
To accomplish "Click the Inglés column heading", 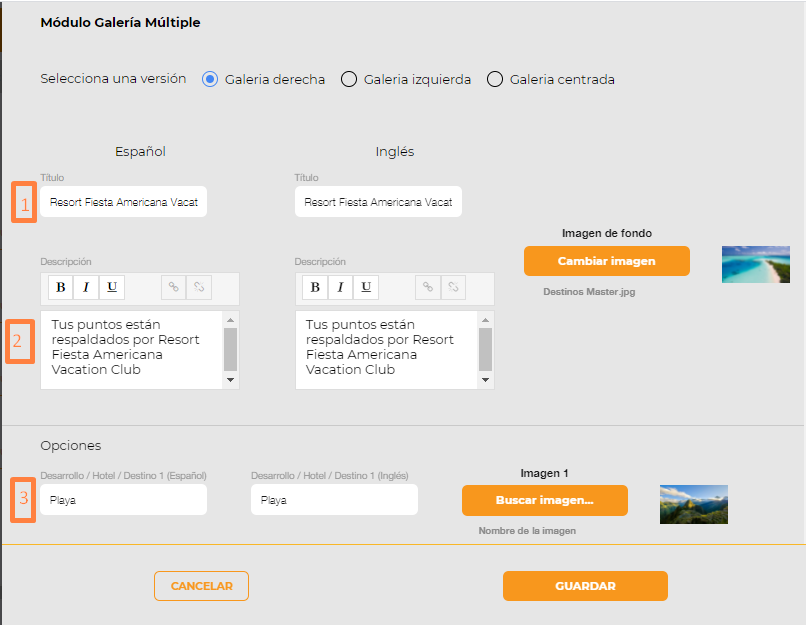I will pos(395,152).
